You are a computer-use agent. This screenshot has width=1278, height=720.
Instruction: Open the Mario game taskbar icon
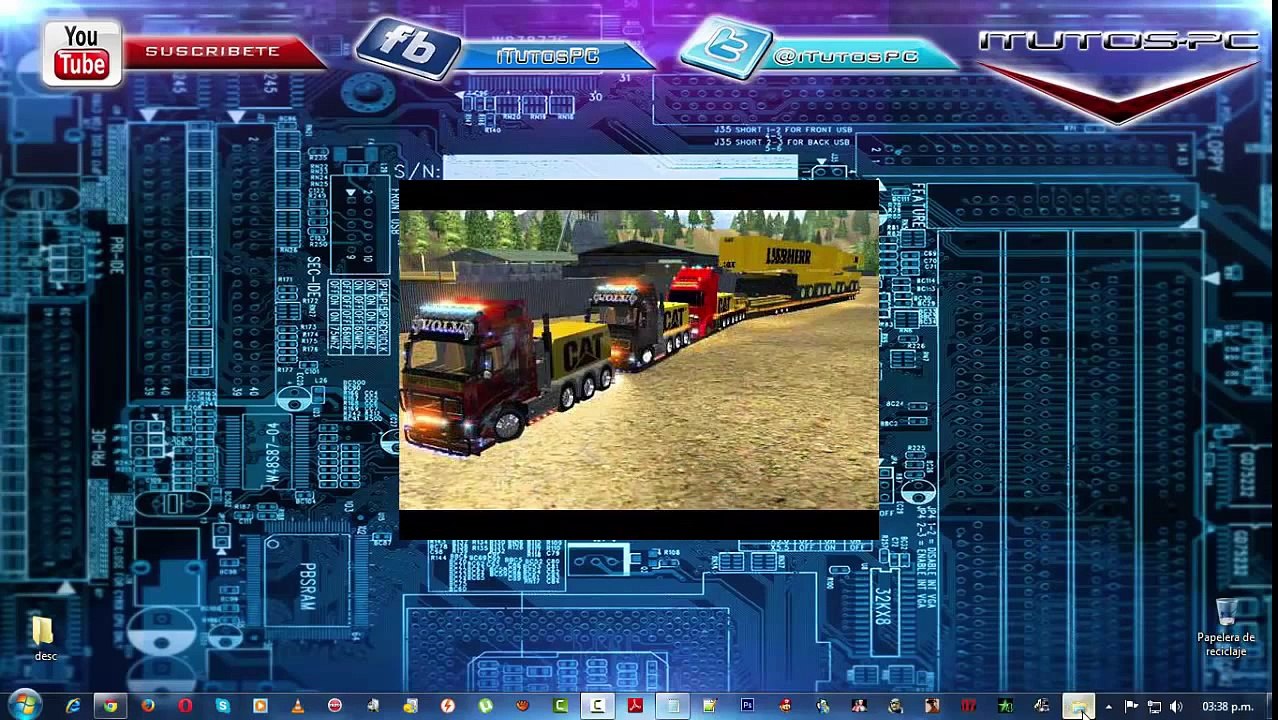[785, 706]
